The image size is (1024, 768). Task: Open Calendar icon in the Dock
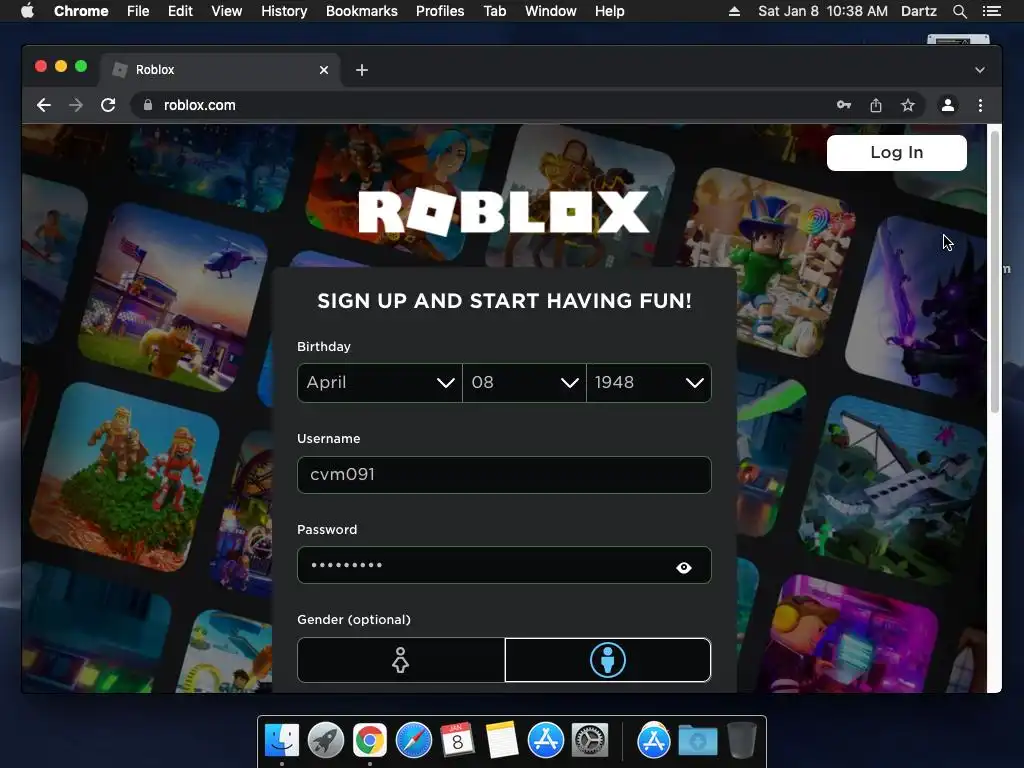point(458,741)
